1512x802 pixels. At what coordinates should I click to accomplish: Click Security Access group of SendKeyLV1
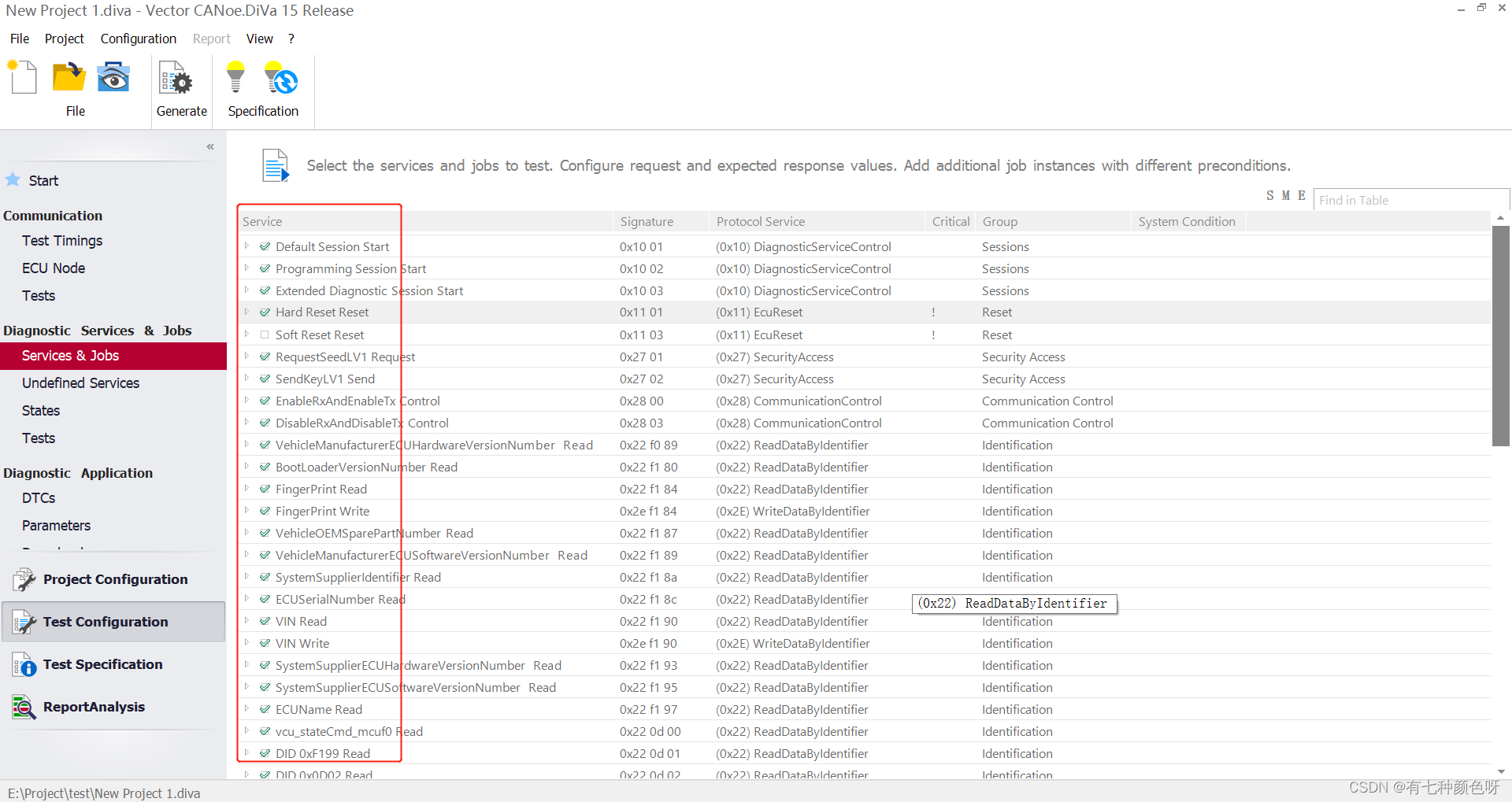1023,379
